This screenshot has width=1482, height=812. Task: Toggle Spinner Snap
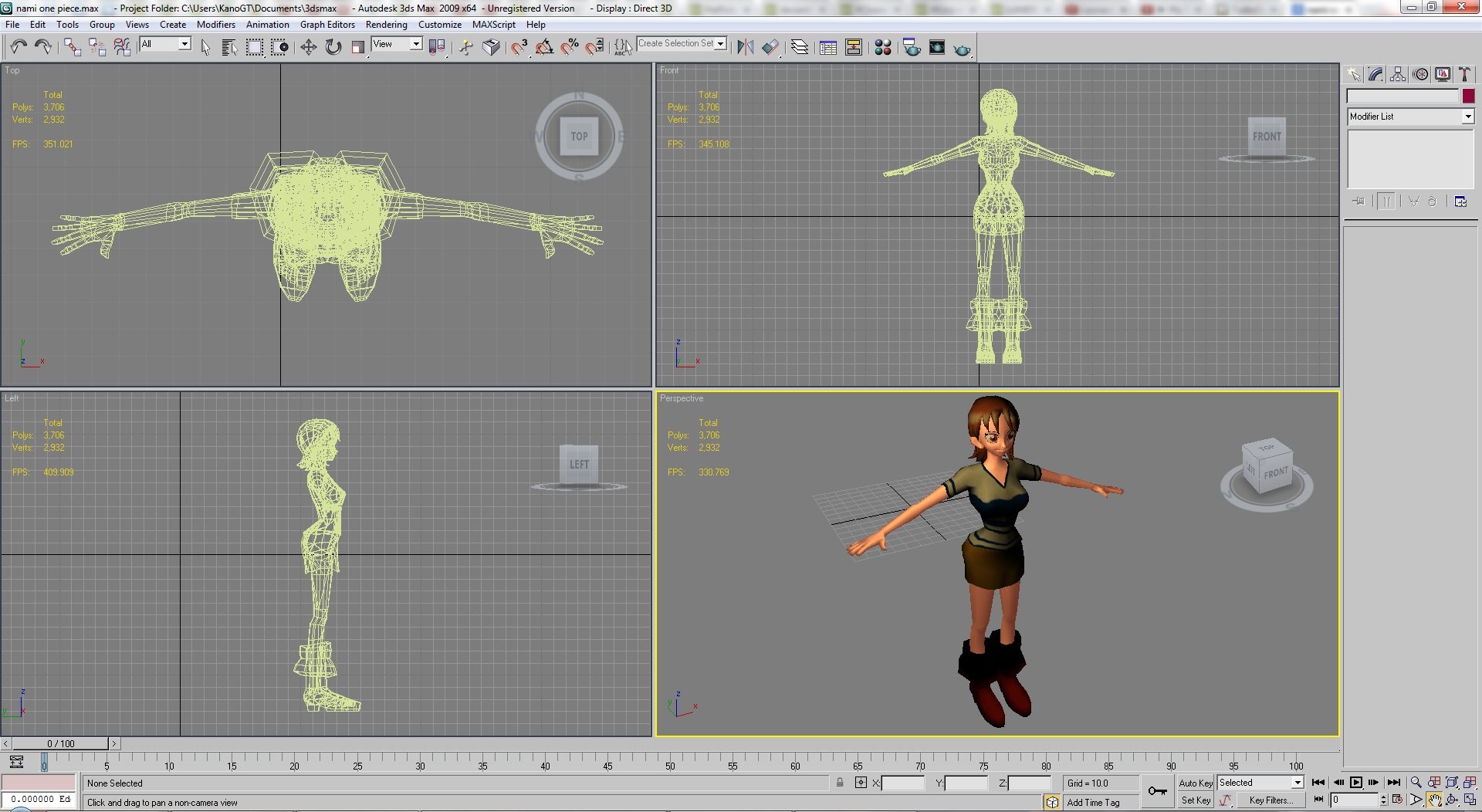[594, 48]
